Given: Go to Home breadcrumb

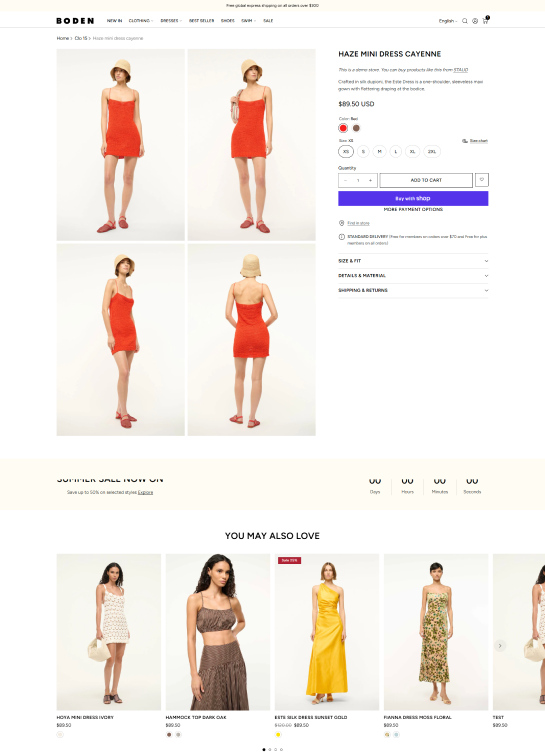Looking at the screenshot, I should (x=62, y=38).
